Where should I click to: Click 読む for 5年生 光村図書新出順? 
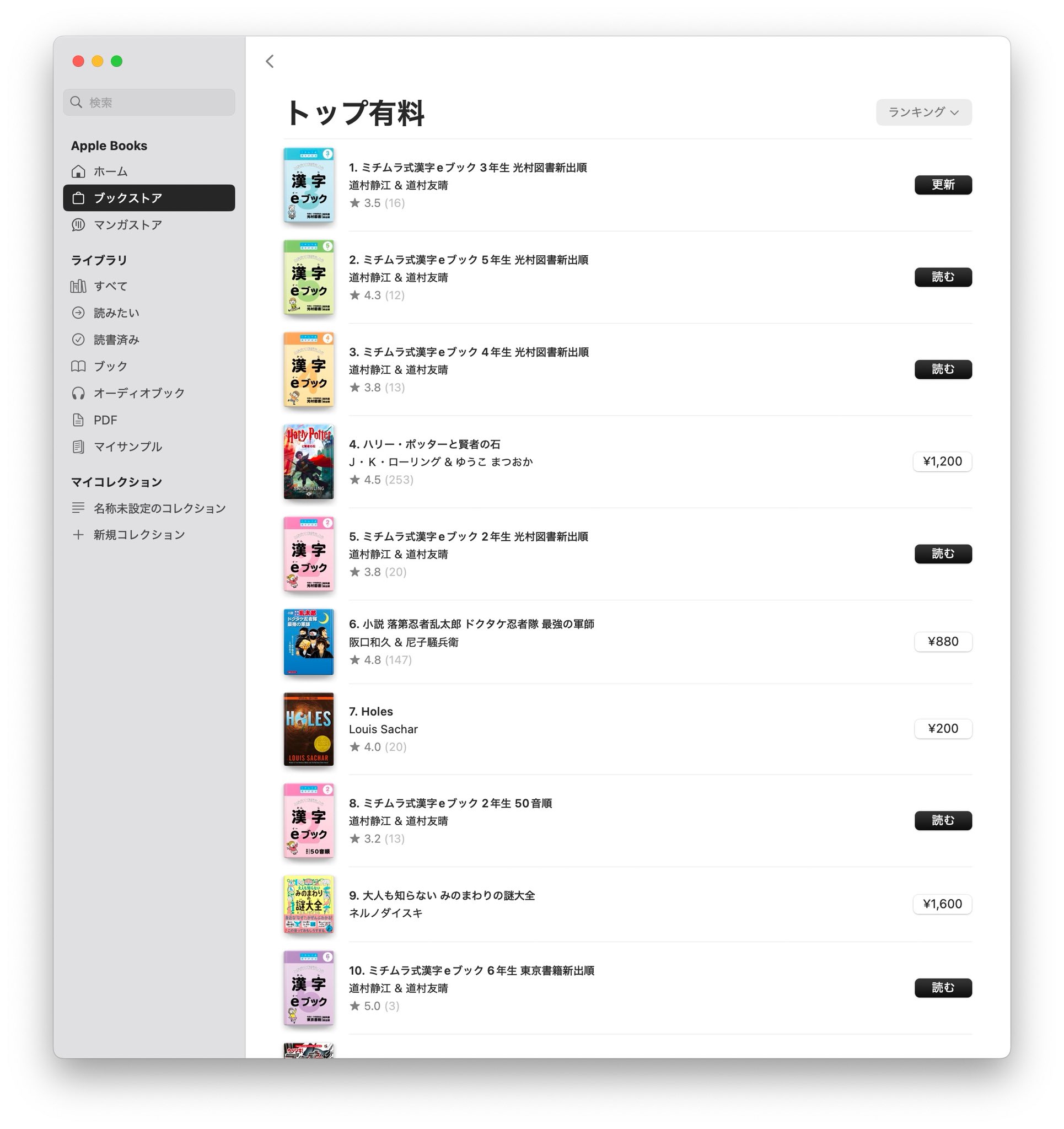[x=942, y=277]
